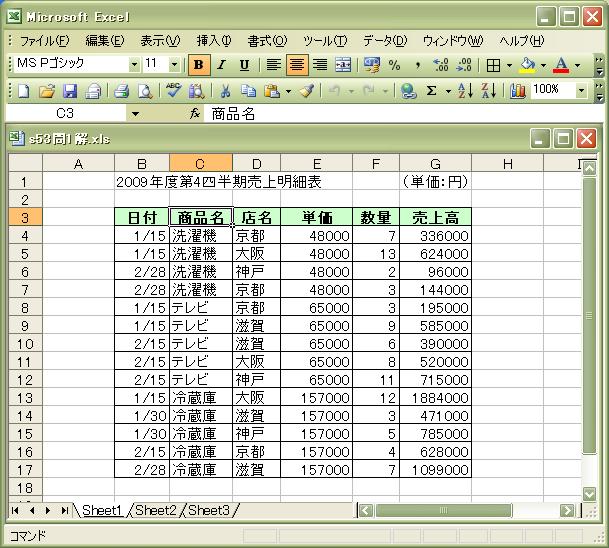This screenshot has width=609, height=548.
Task: Open AutoSum functions dropdown
Action: click(x=448, y=92)
